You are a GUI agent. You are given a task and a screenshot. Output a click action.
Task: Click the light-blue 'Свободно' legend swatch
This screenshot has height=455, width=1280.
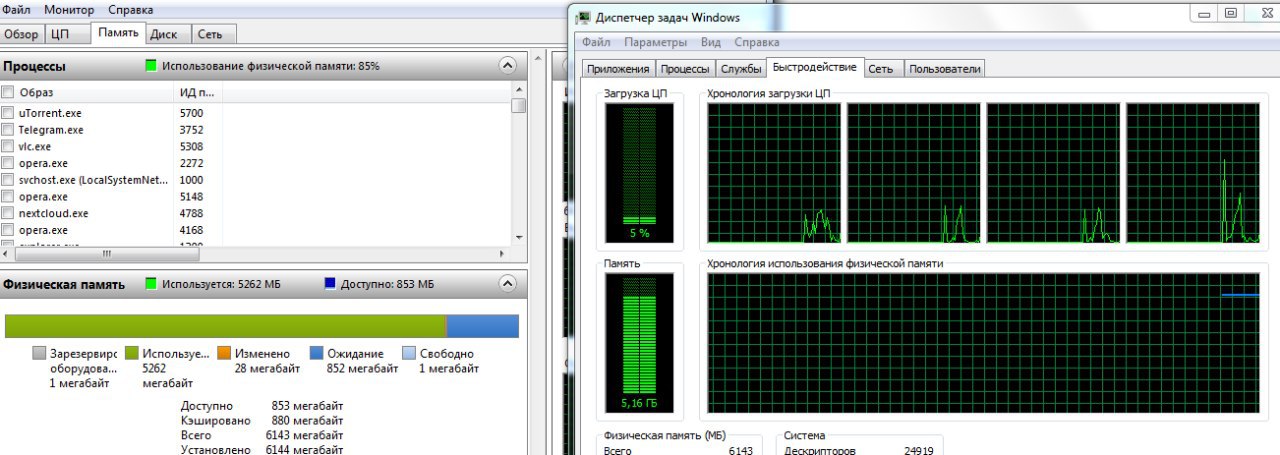(409, 353)
